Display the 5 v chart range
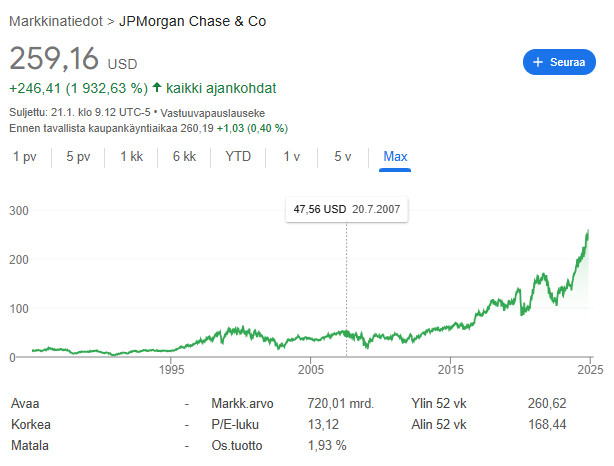This screenshot has height=466, width=614. 342,156
